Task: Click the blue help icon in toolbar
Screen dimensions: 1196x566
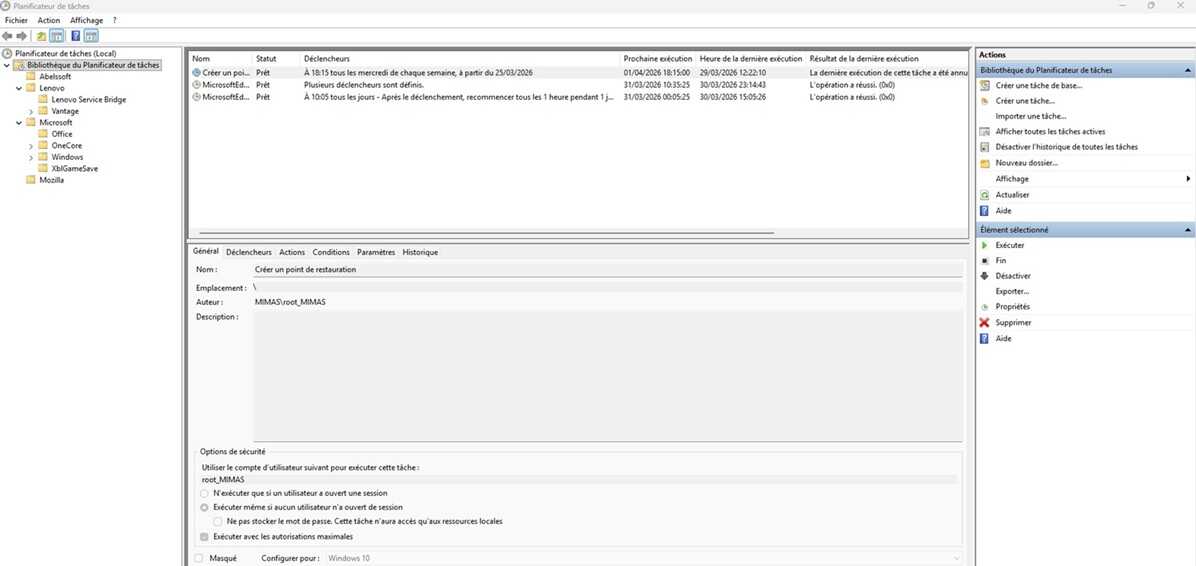Action: coord(75,36)
